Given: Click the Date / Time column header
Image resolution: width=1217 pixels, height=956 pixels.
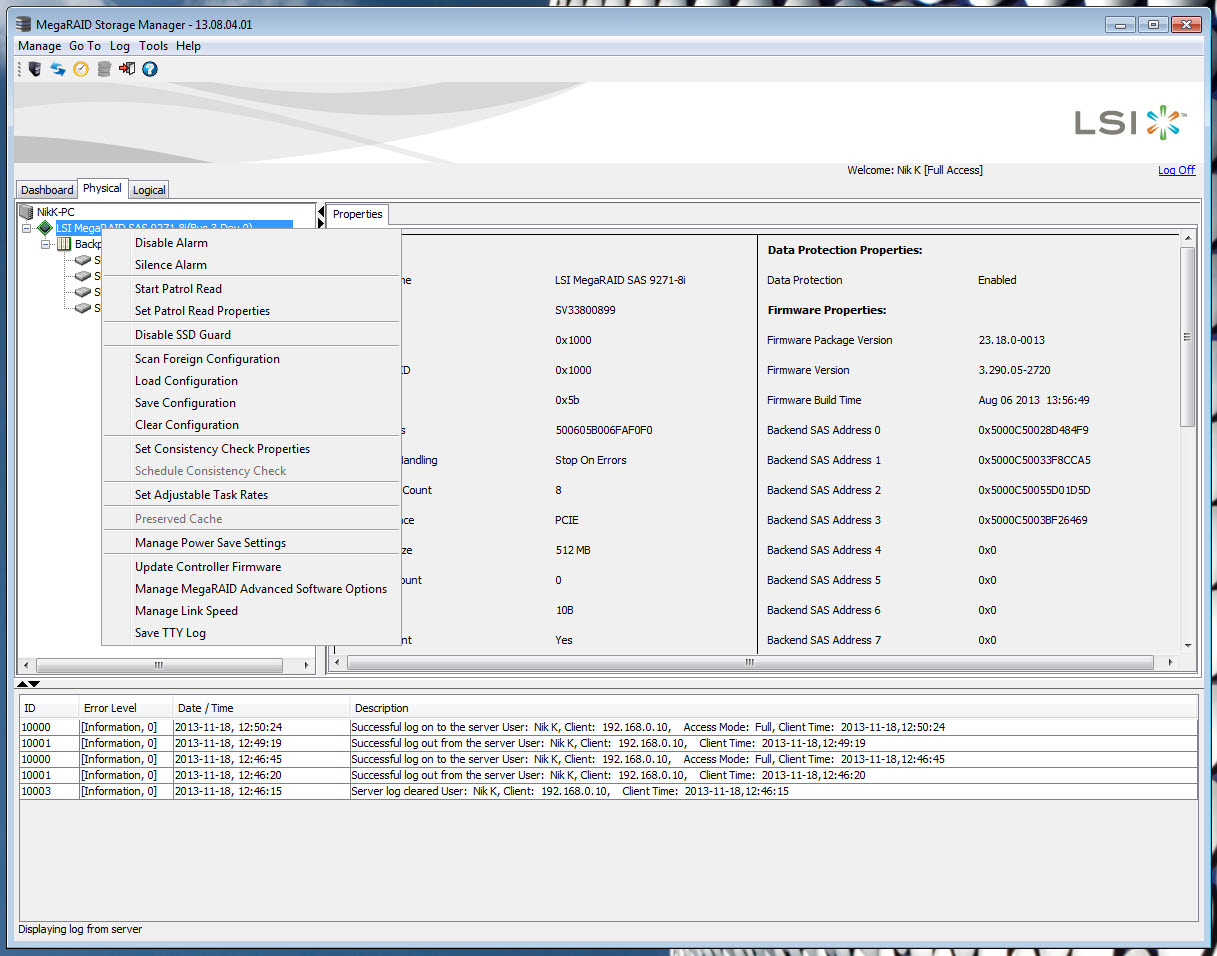Looking at the screenshot, I should (x=261, y=708).
